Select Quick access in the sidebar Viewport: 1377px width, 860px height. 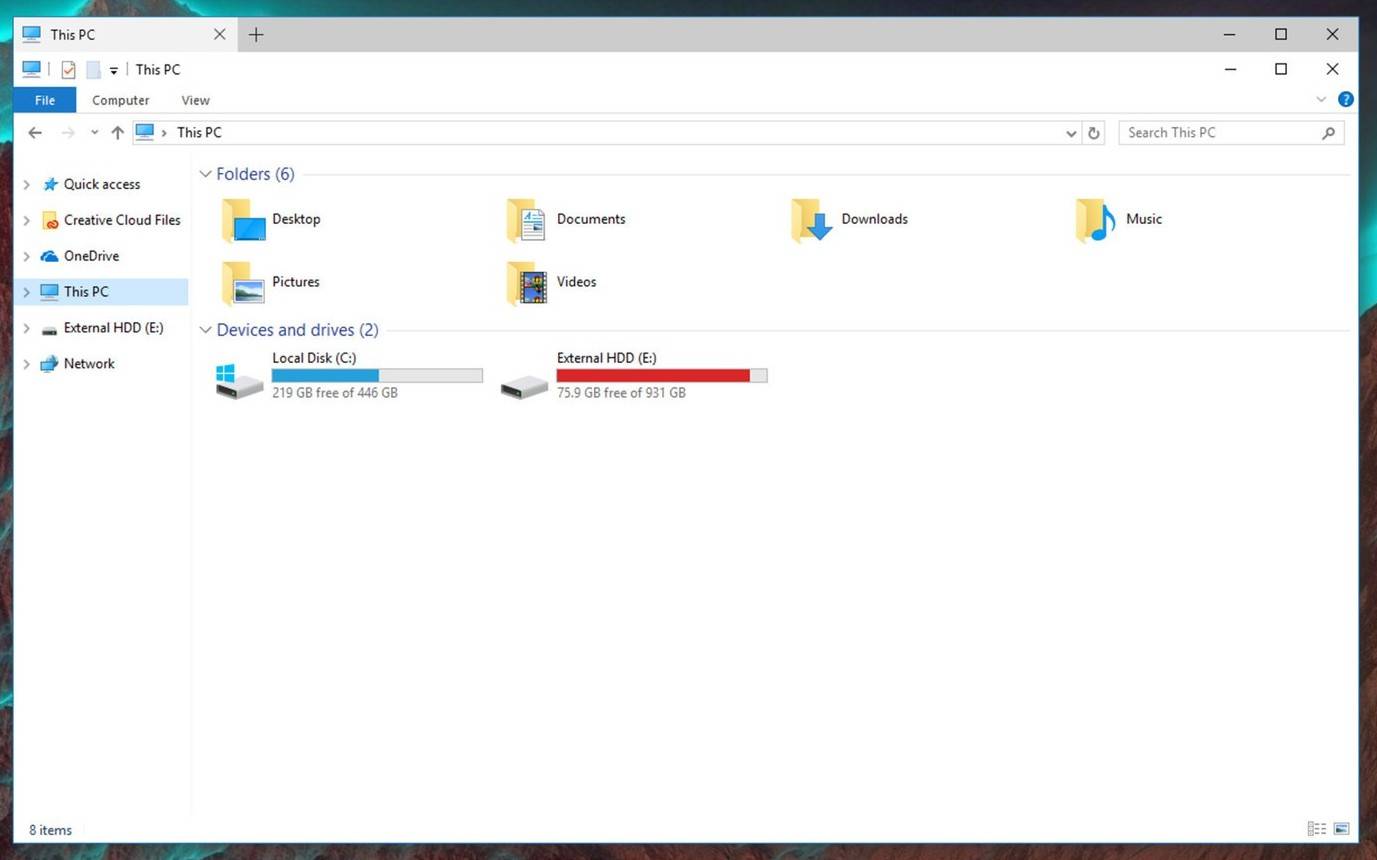point(101,184)
